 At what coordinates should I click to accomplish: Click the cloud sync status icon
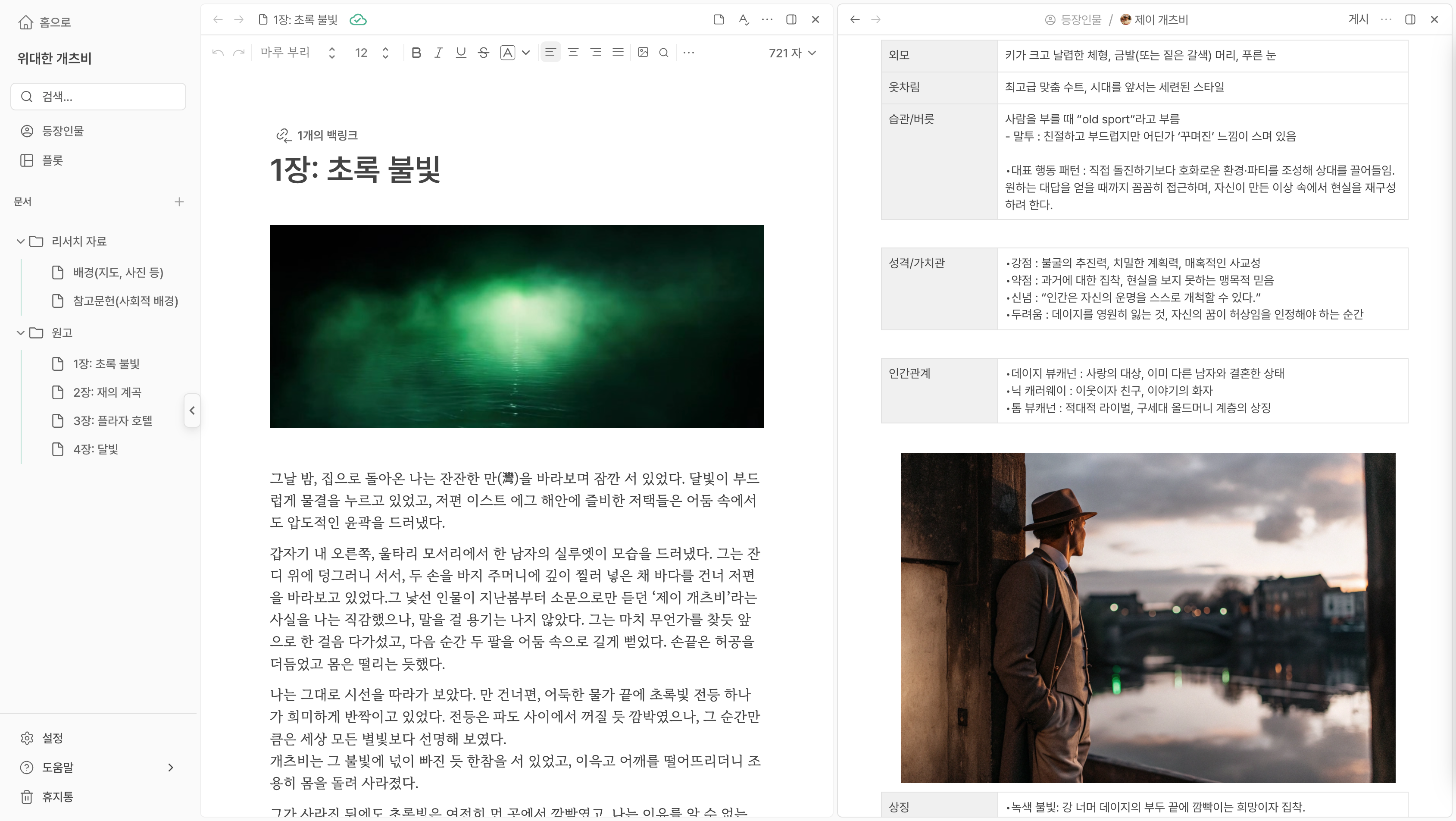click(x=358, y=20)
